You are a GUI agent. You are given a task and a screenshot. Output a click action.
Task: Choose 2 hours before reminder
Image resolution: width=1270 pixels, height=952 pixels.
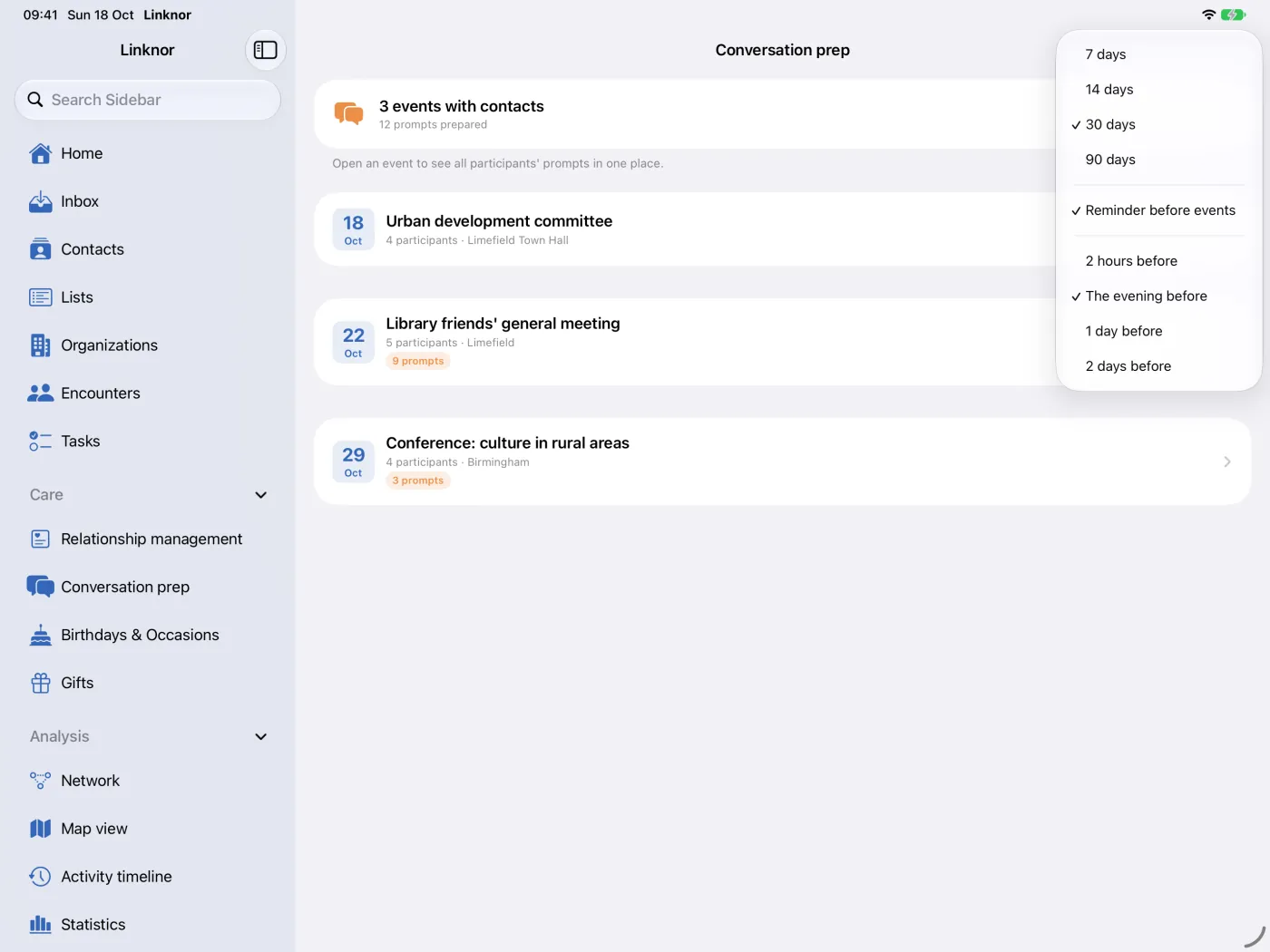(x=1159, y=261)
